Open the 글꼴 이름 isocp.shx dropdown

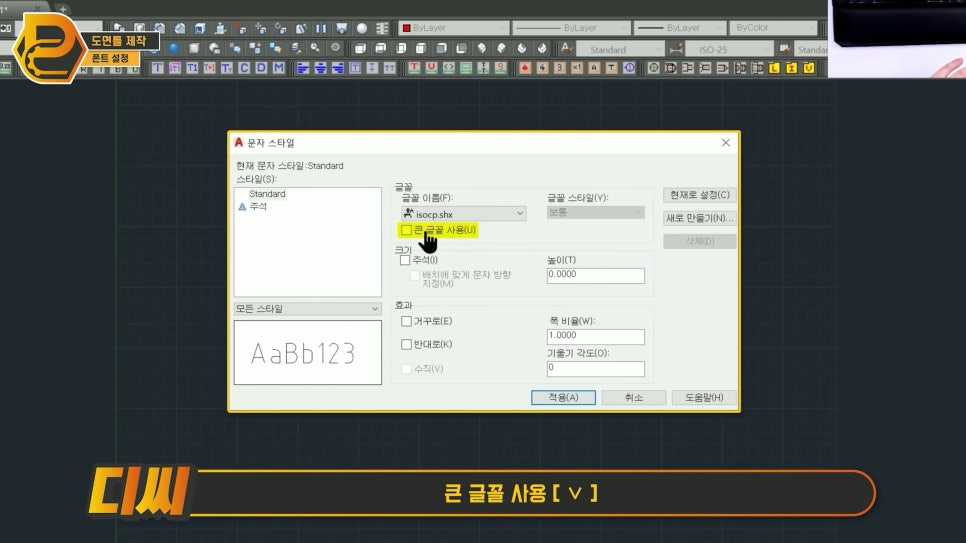pos(463,214)
